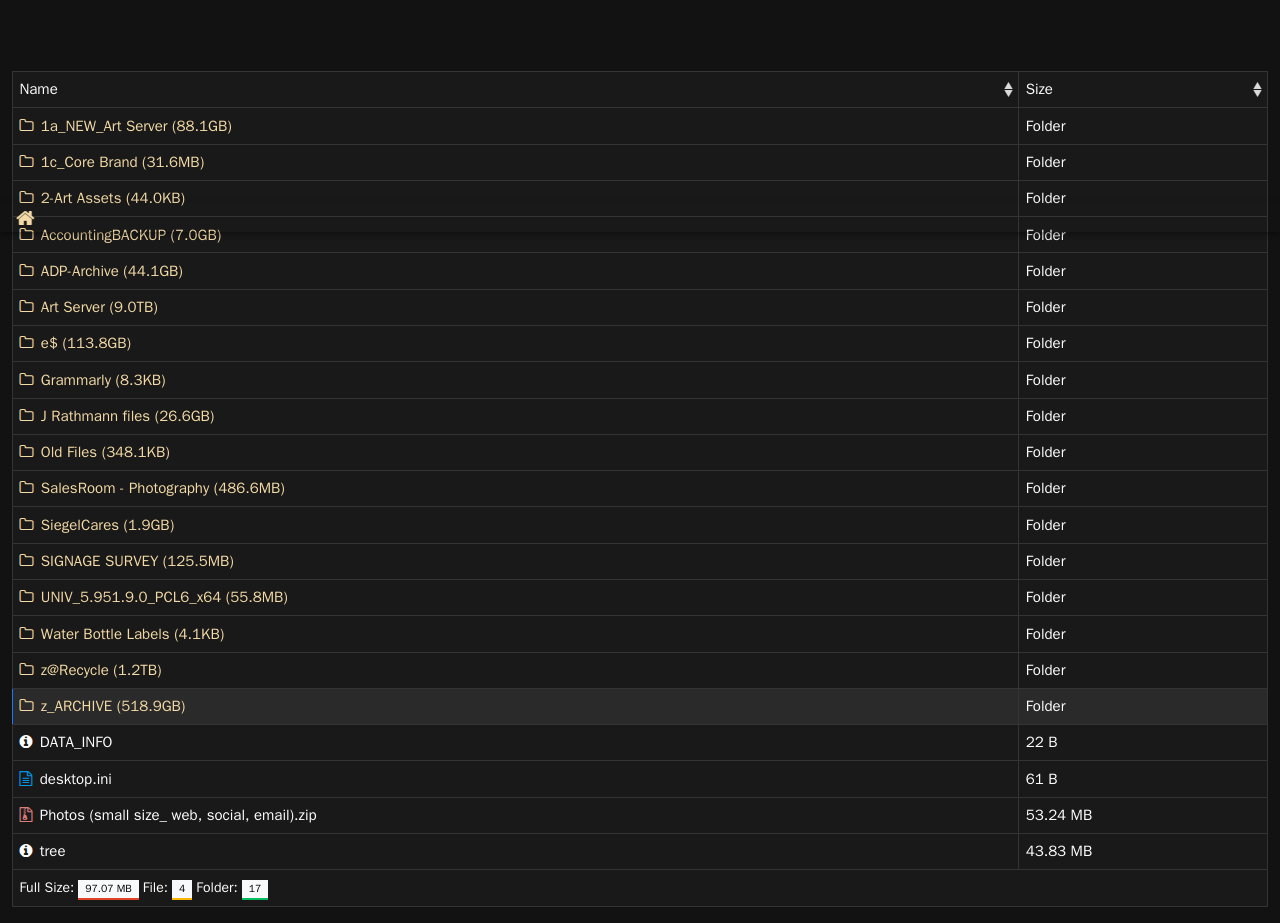1280x923 pixels.
Task: Open the J Rathmann files folder
Action: pos(127,416)
